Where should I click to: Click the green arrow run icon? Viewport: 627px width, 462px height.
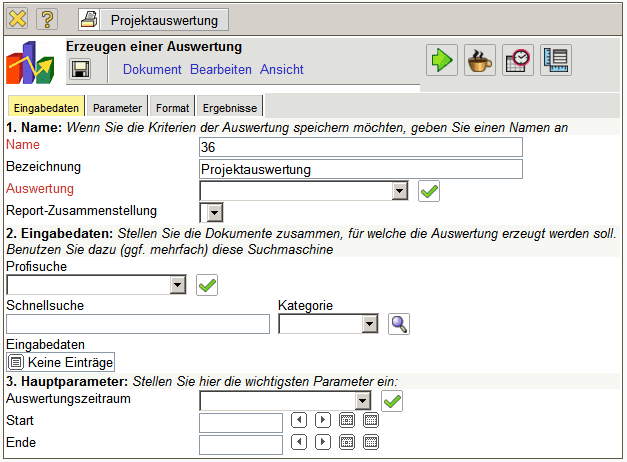click(x=442, y=60)
